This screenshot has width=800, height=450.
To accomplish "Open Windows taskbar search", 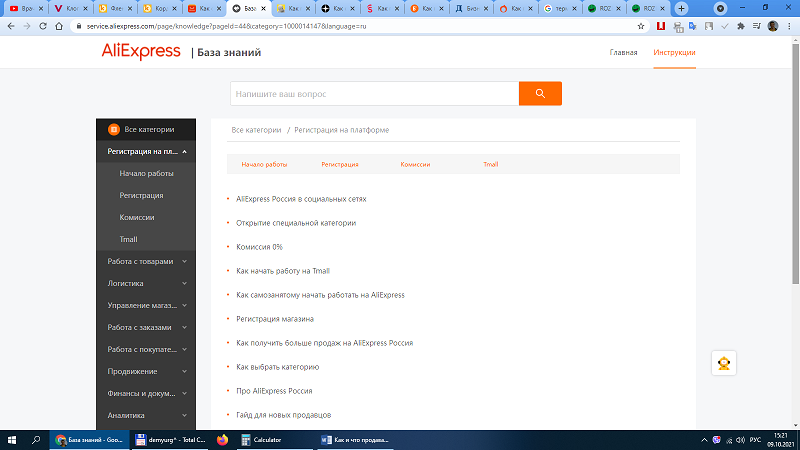I will pyautogui.click(x=36, y=440).
